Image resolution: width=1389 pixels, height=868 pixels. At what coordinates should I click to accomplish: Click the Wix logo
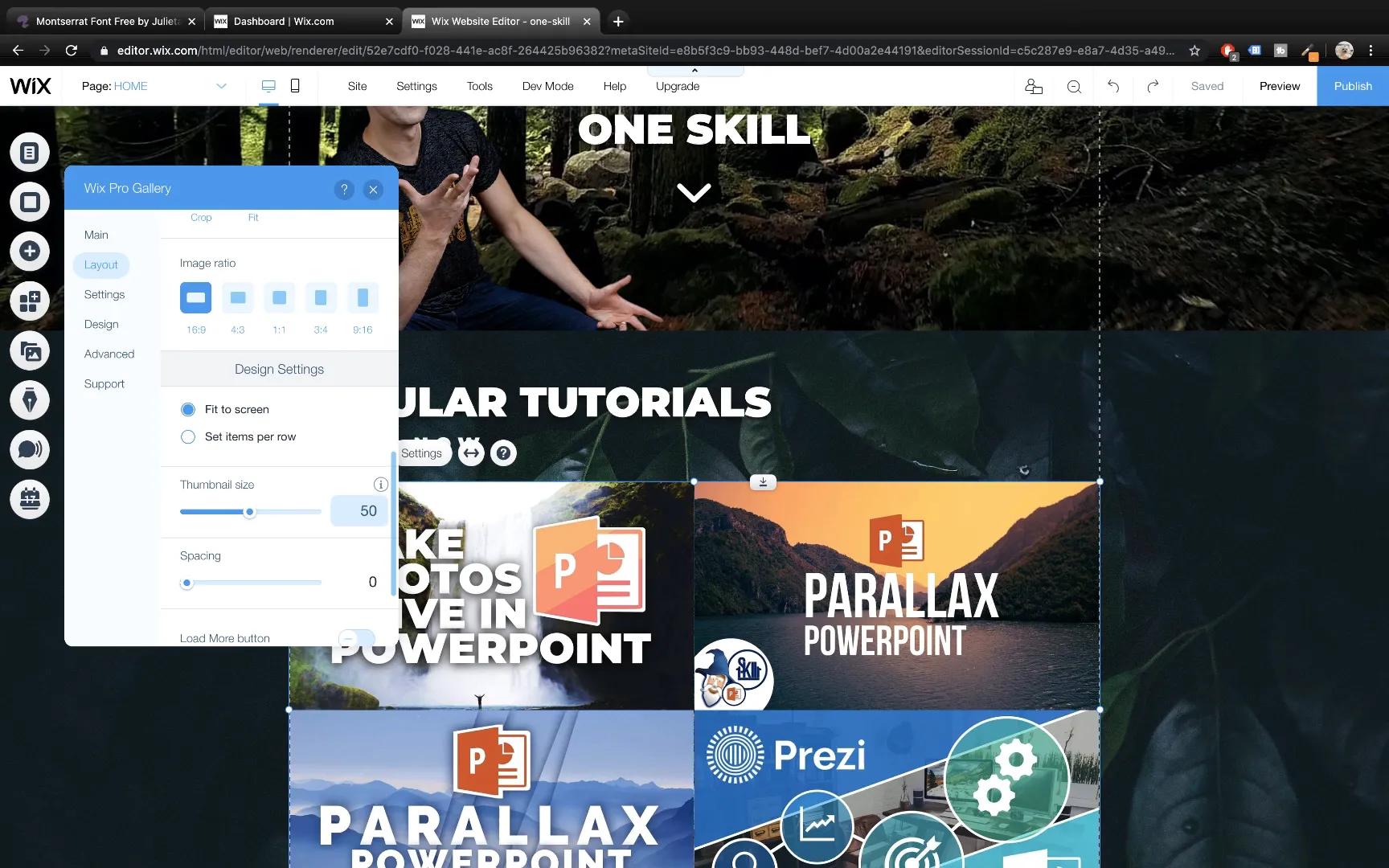pyautogui.click(x=31, y=86)
